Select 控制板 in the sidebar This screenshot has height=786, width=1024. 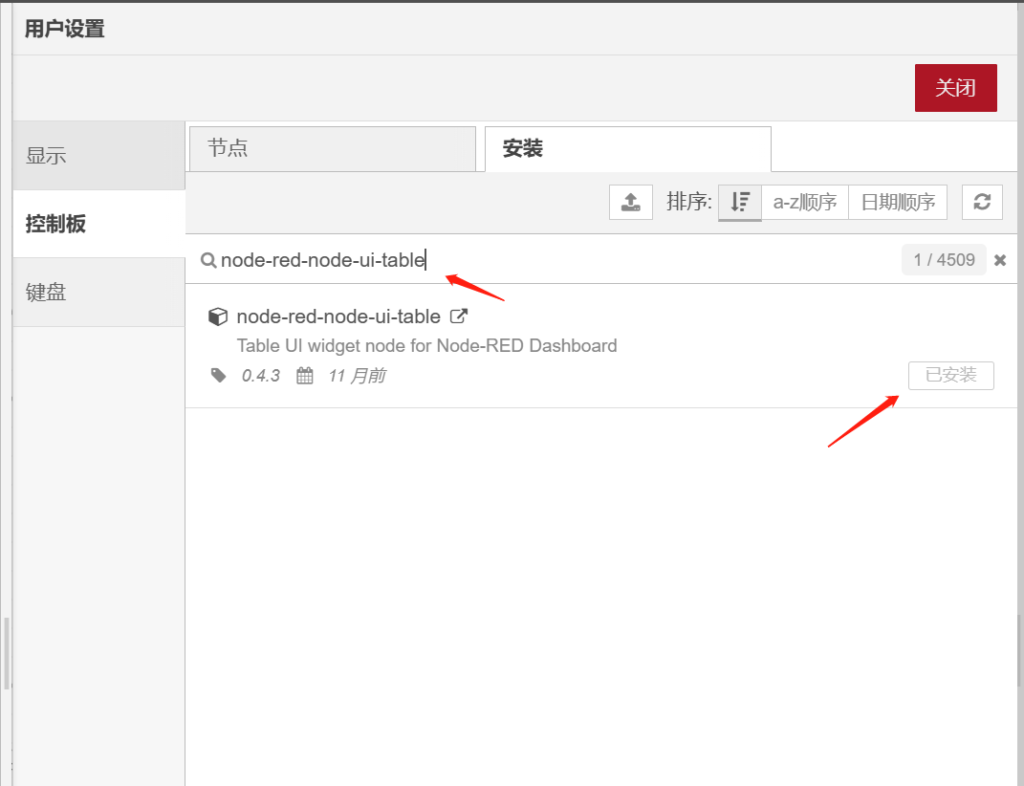tap(99, 224)
